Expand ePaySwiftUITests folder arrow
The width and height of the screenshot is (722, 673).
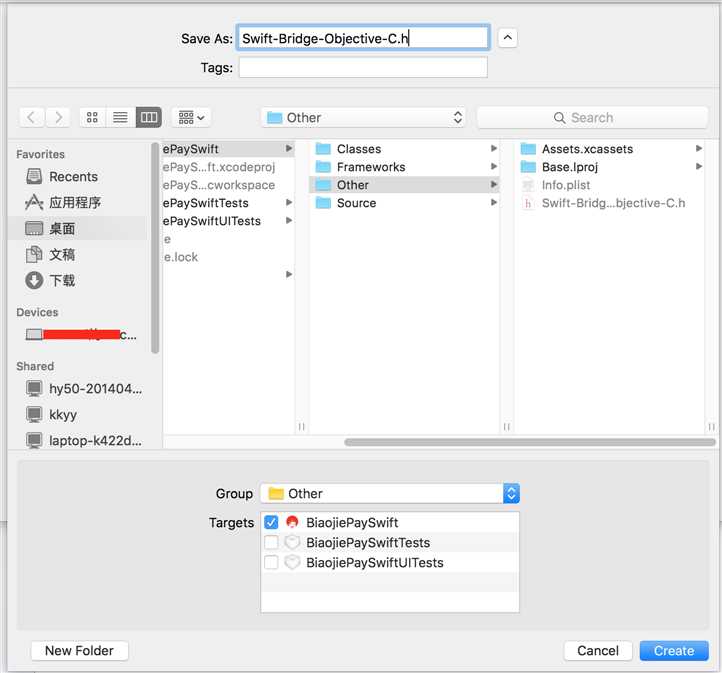288,220
